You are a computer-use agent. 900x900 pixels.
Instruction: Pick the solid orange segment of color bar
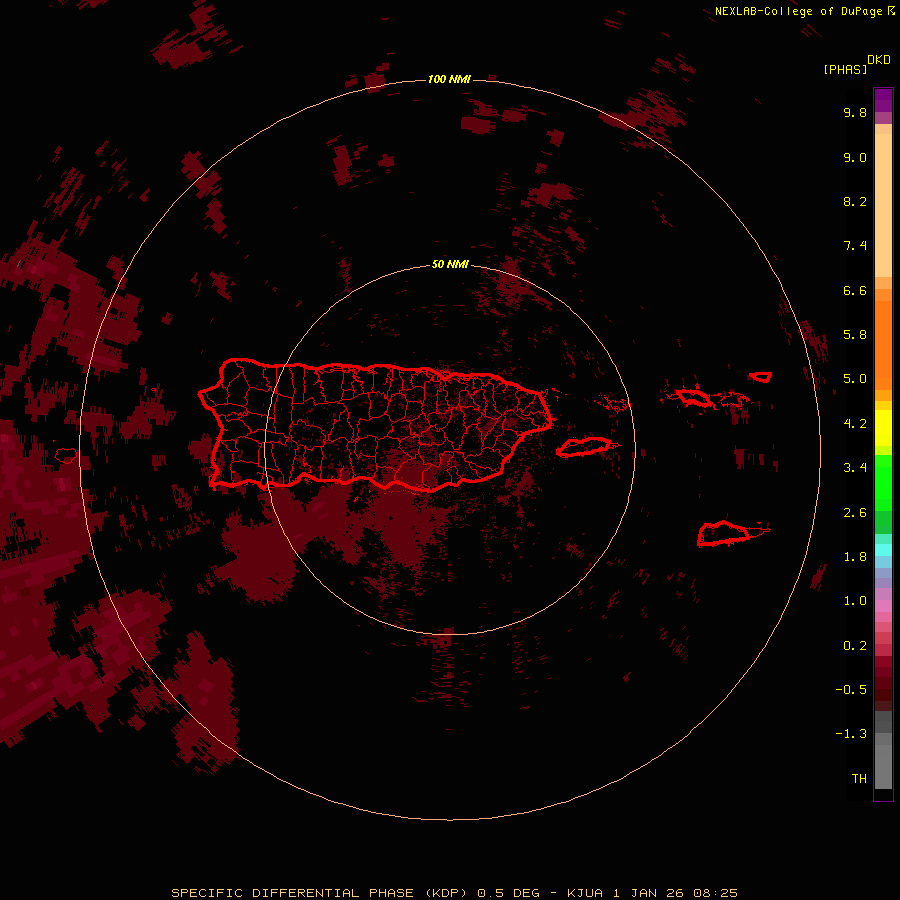(x=883, y=345)
